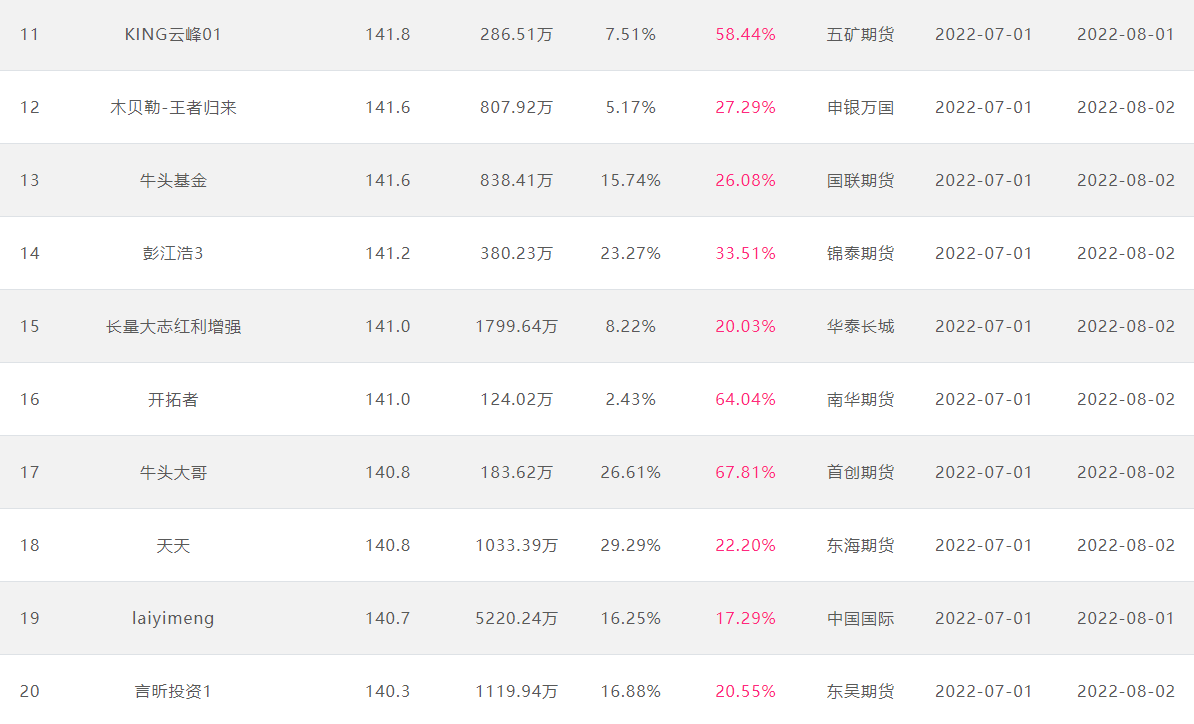
Task: Select the 1799.64万 equity amount
Action: (x=516, y=327)
